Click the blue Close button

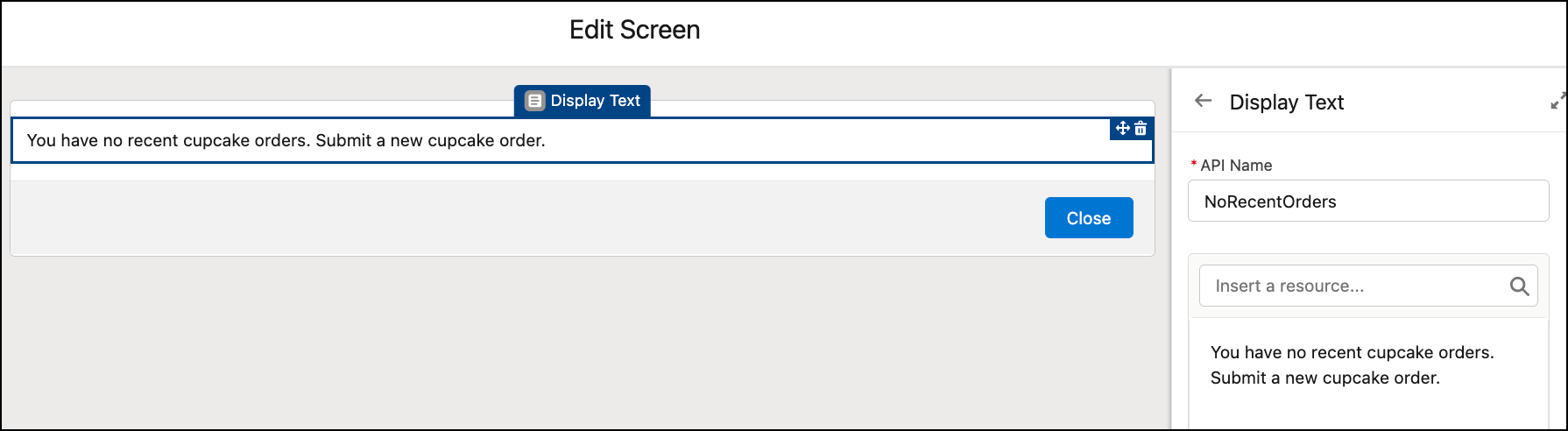point(1089,218)
